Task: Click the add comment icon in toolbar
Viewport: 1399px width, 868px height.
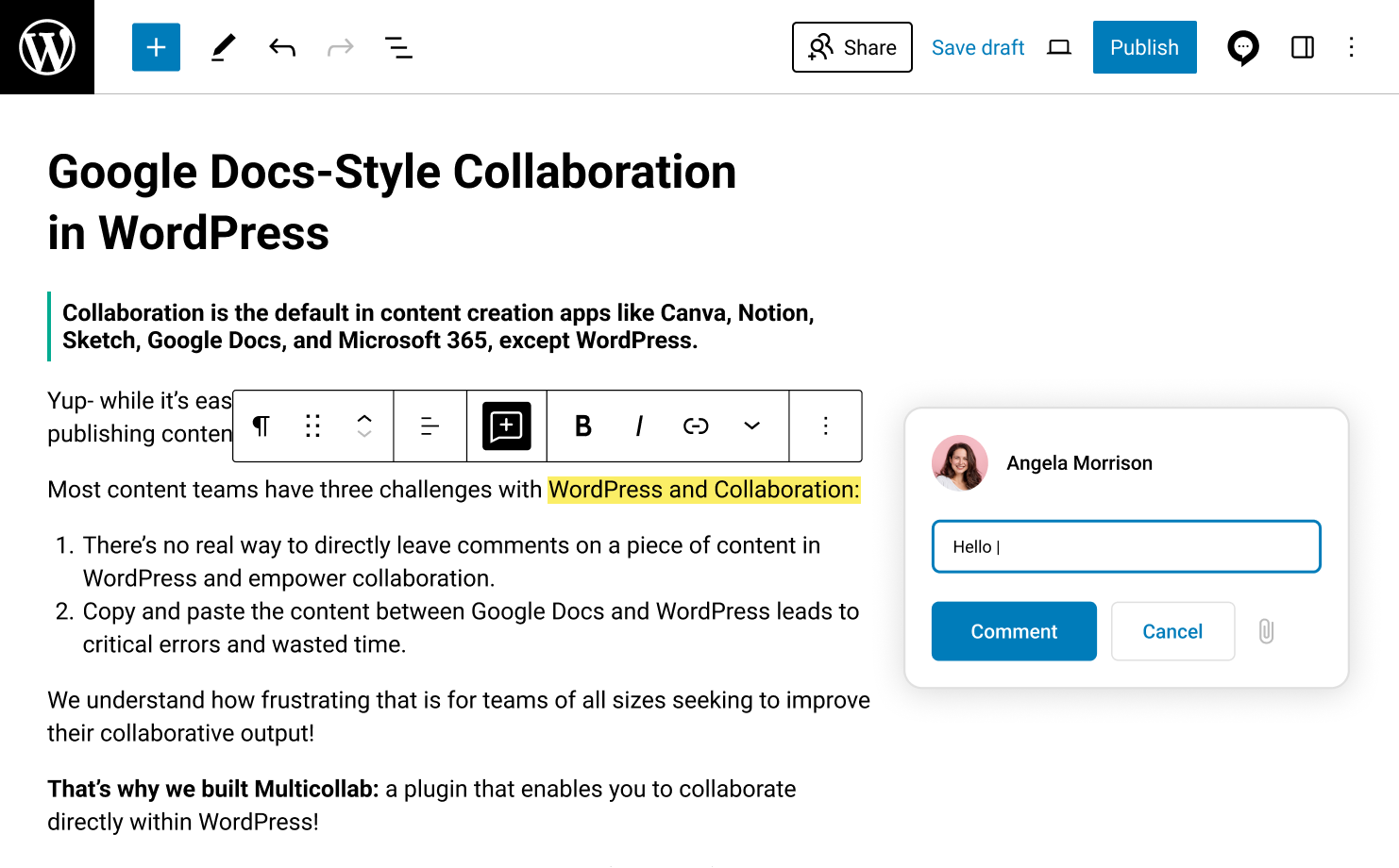Action: (507, 426)
